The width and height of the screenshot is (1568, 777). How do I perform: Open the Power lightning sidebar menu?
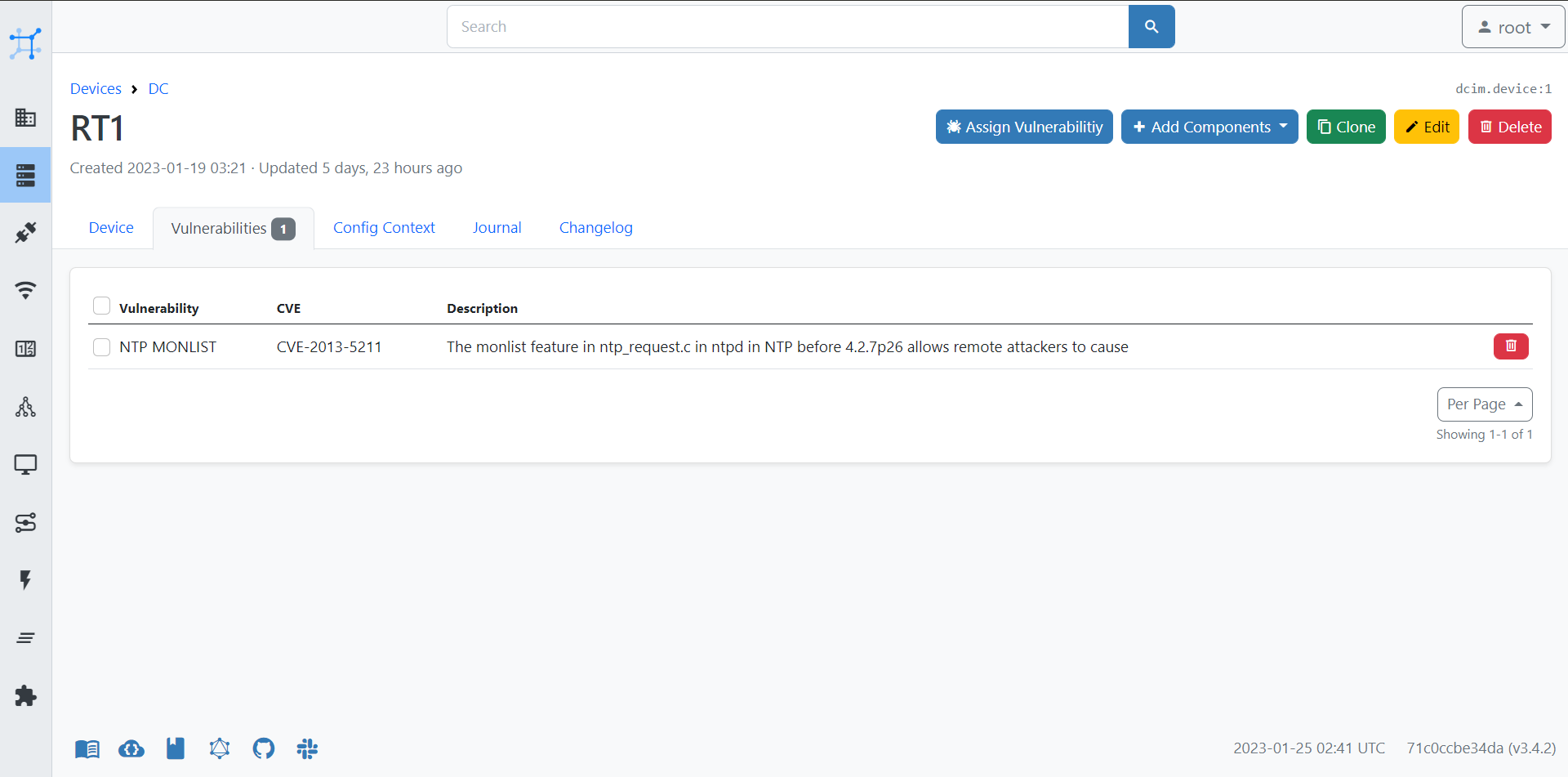coord(25,580)
